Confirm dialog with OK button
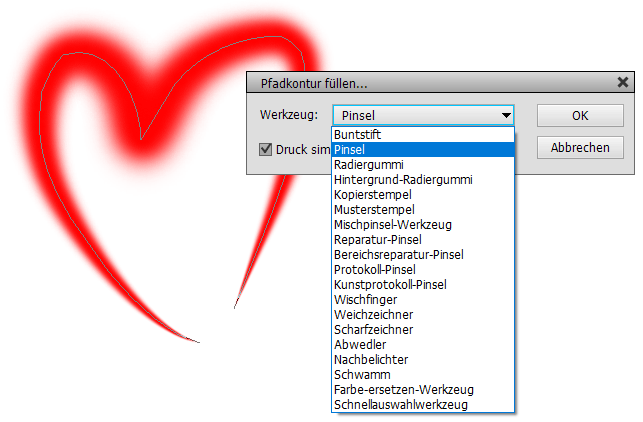Screen dimensions: 643x422 tap(580, 115)
